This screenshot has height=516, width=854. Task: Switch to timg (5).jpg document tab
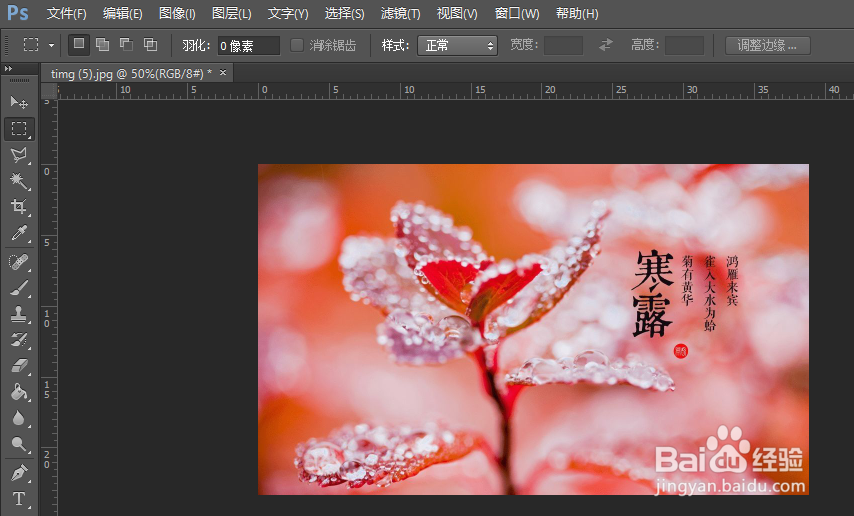(131, 74)
